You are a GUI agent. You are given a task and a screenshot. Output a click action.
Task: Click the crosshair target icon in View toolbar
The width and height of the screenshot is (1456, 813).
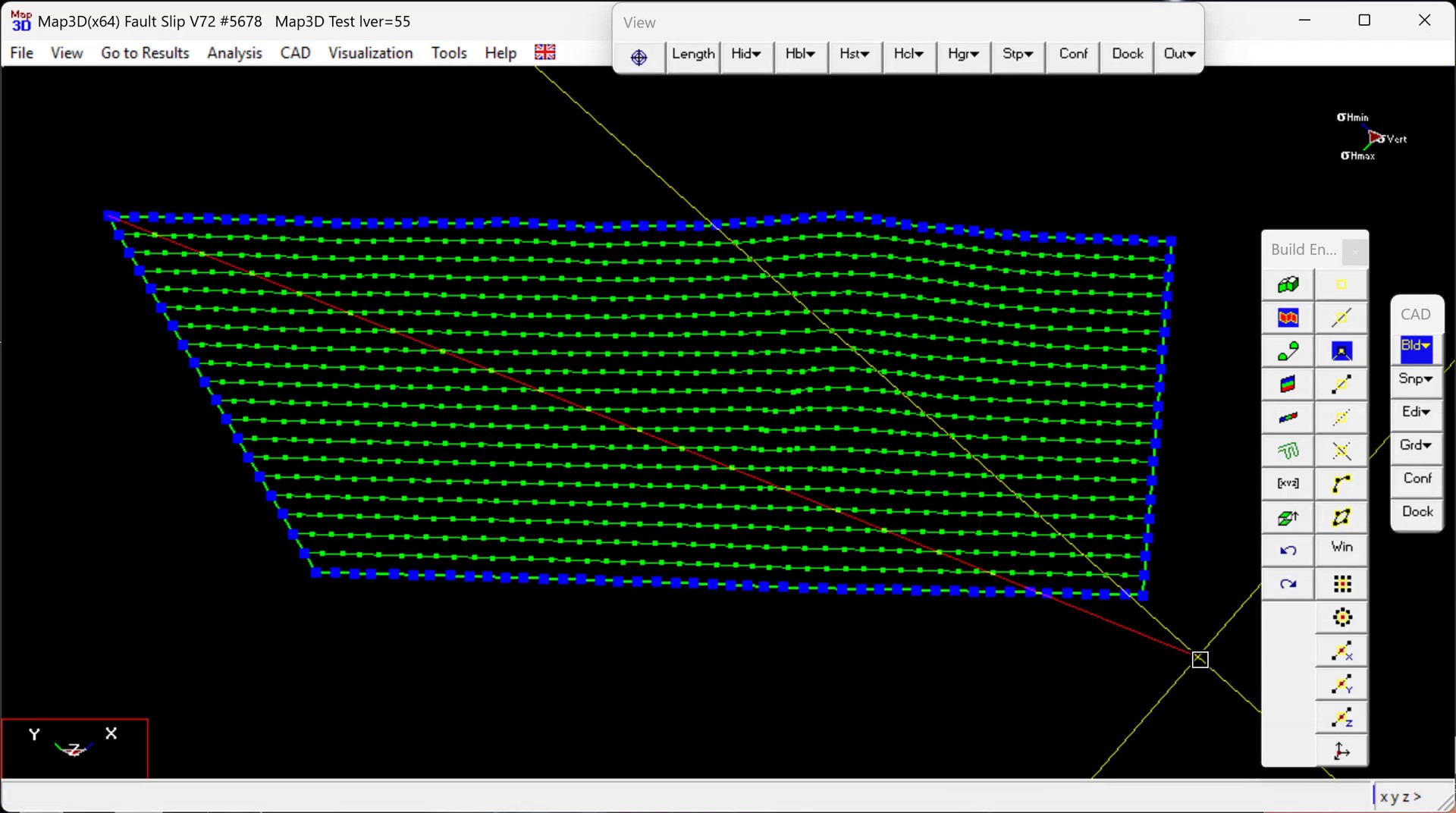point(639,57)
